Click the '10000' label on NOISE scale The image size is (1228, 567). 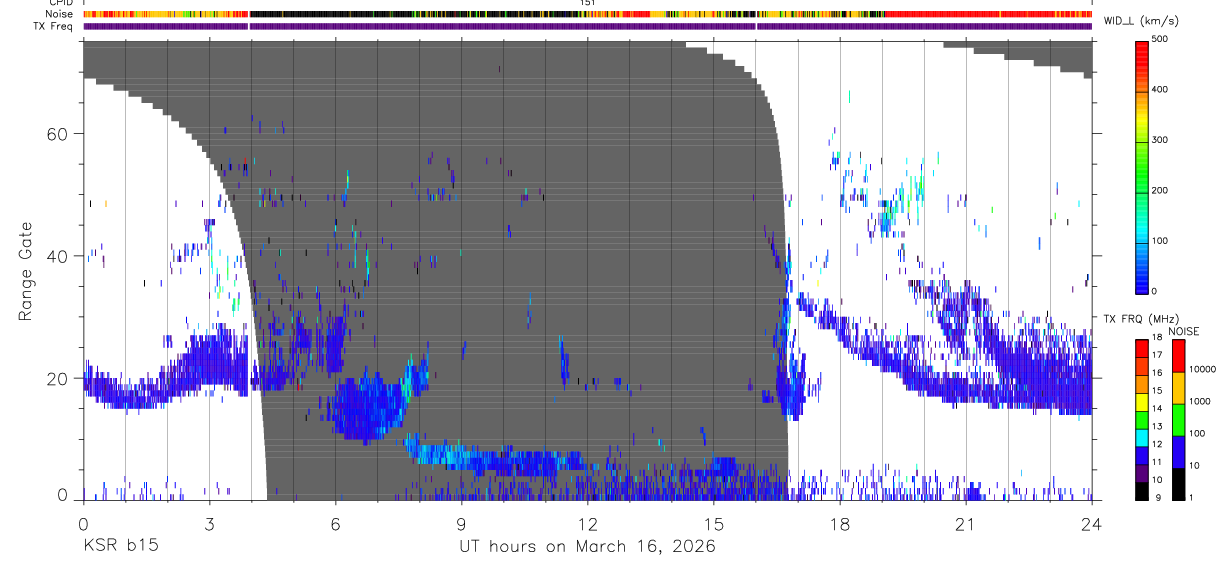1201,369
